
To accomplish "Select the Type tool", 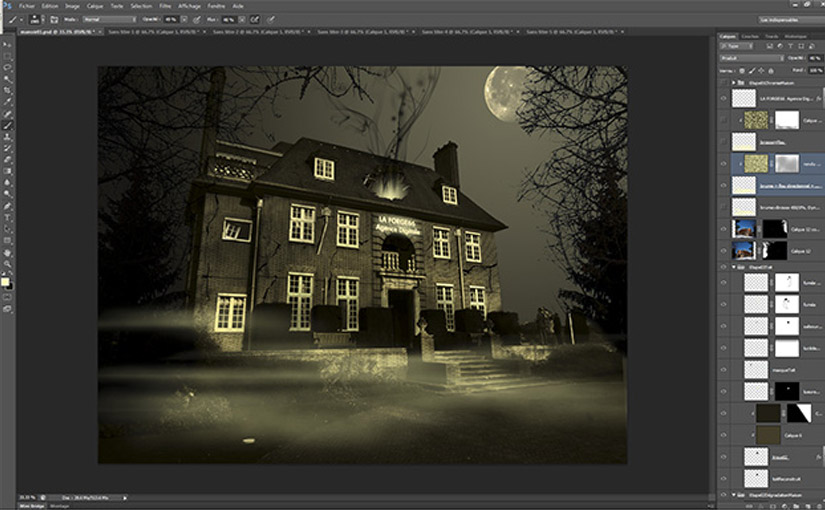I will pos(7,217).
